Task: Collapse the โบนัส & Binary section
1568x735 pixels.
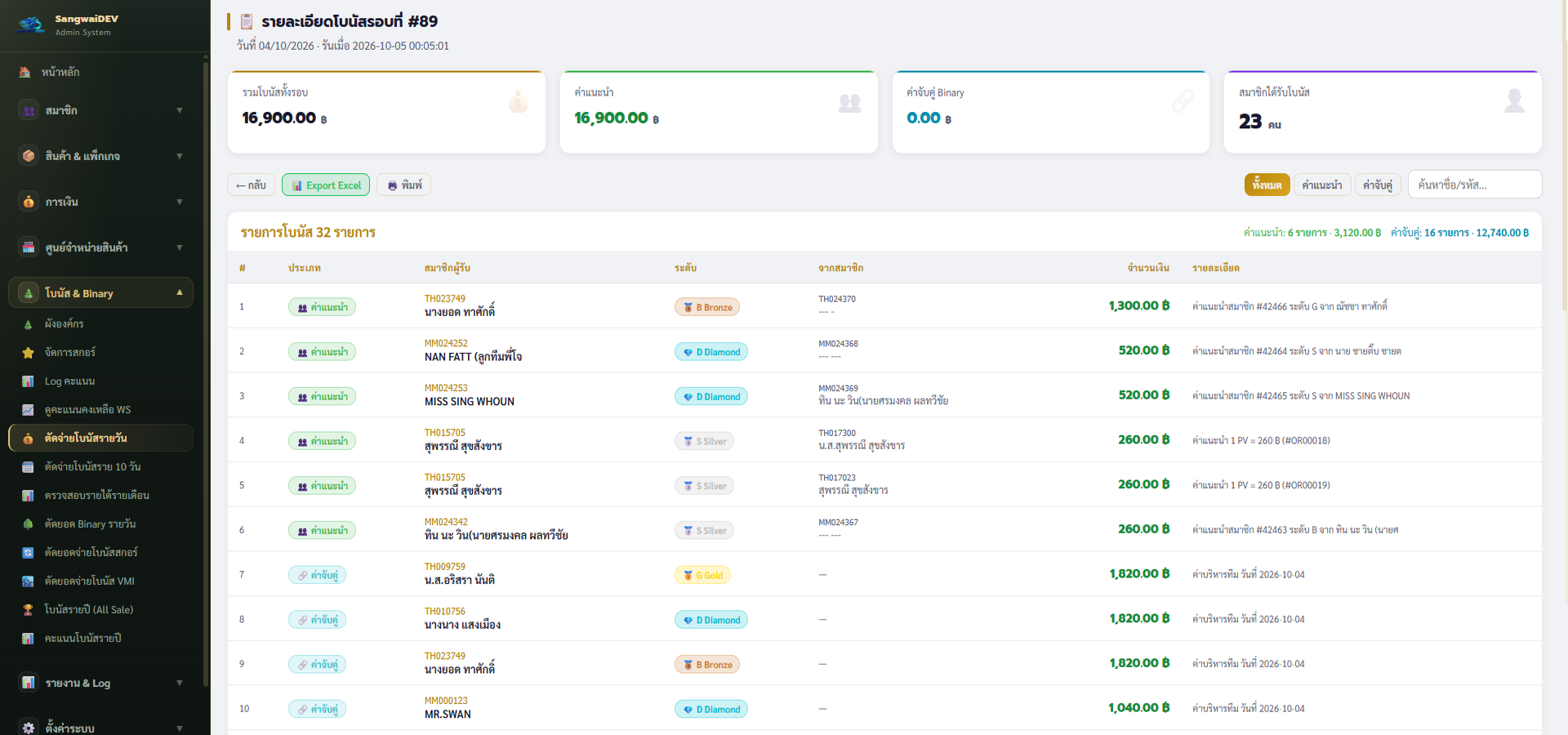Action: point(180,292)
